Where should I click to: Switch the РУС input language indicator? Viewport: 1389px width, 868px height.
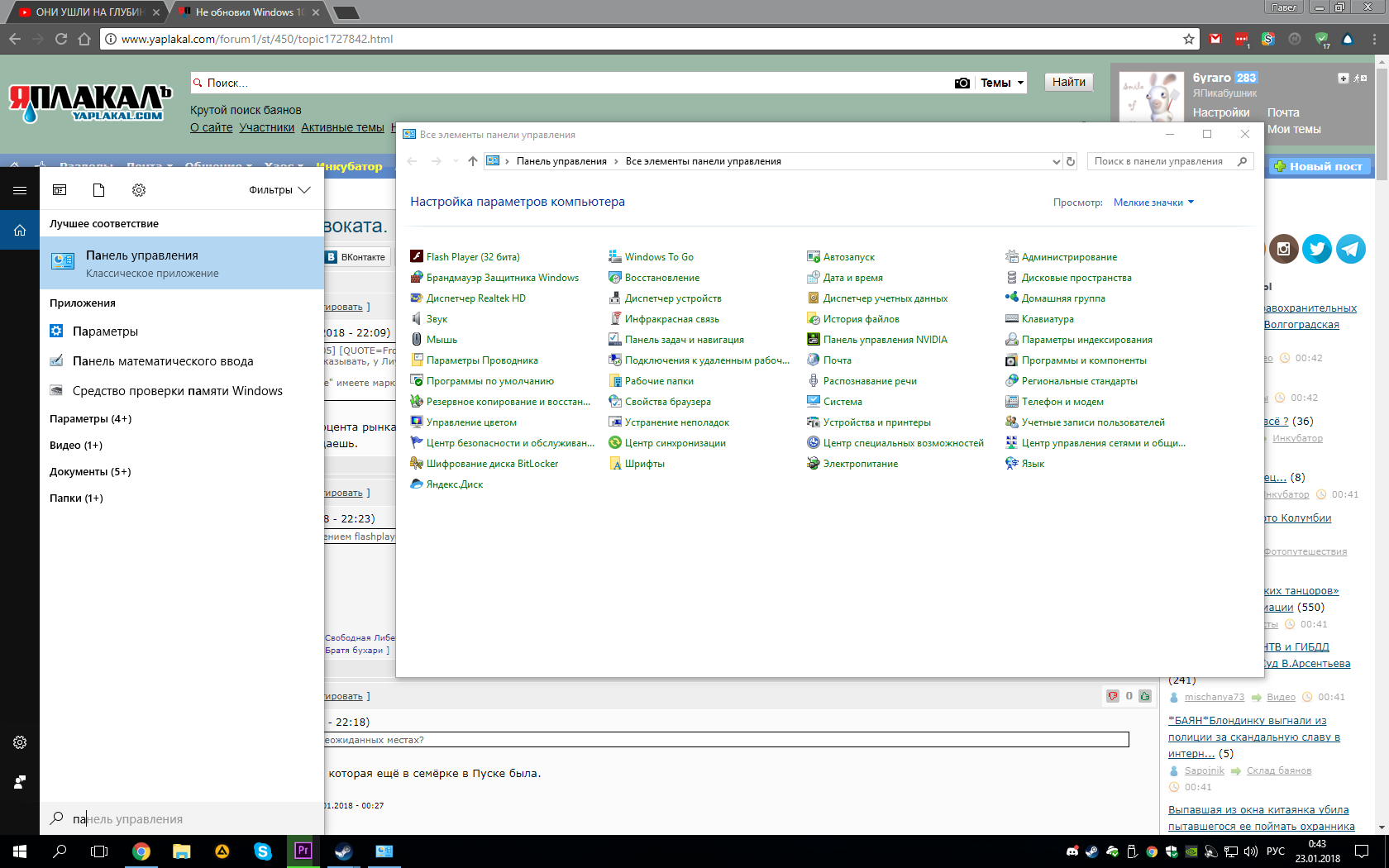(x=1276, y=851)
